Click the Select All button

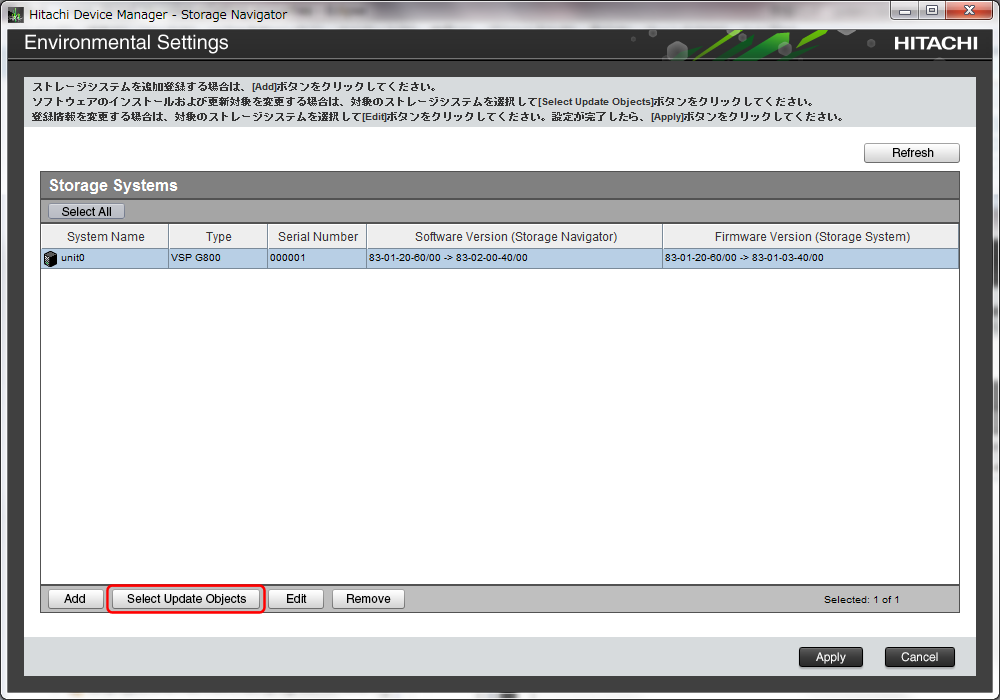[x=86, y=212]
